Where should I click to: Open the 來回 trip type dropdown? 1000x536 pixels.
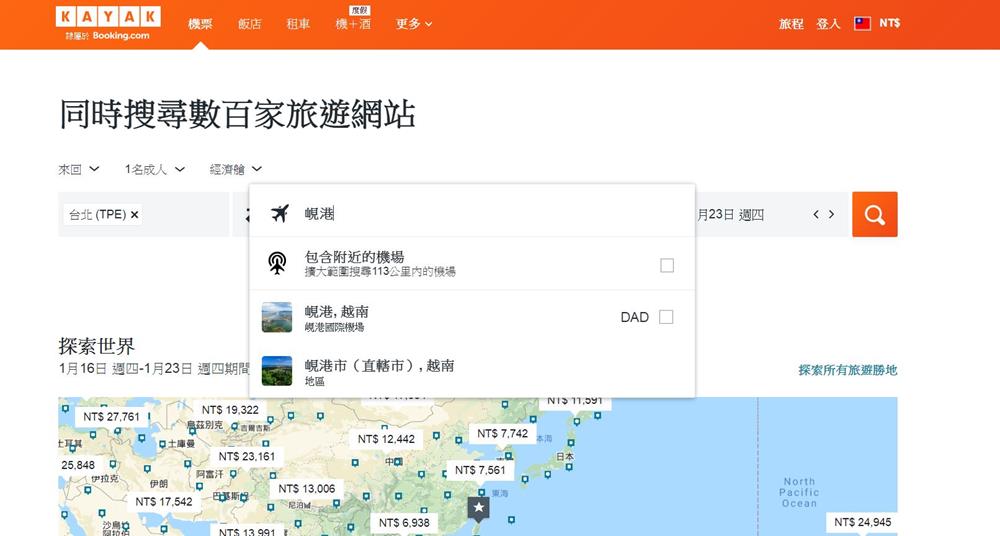pos(79,170)
